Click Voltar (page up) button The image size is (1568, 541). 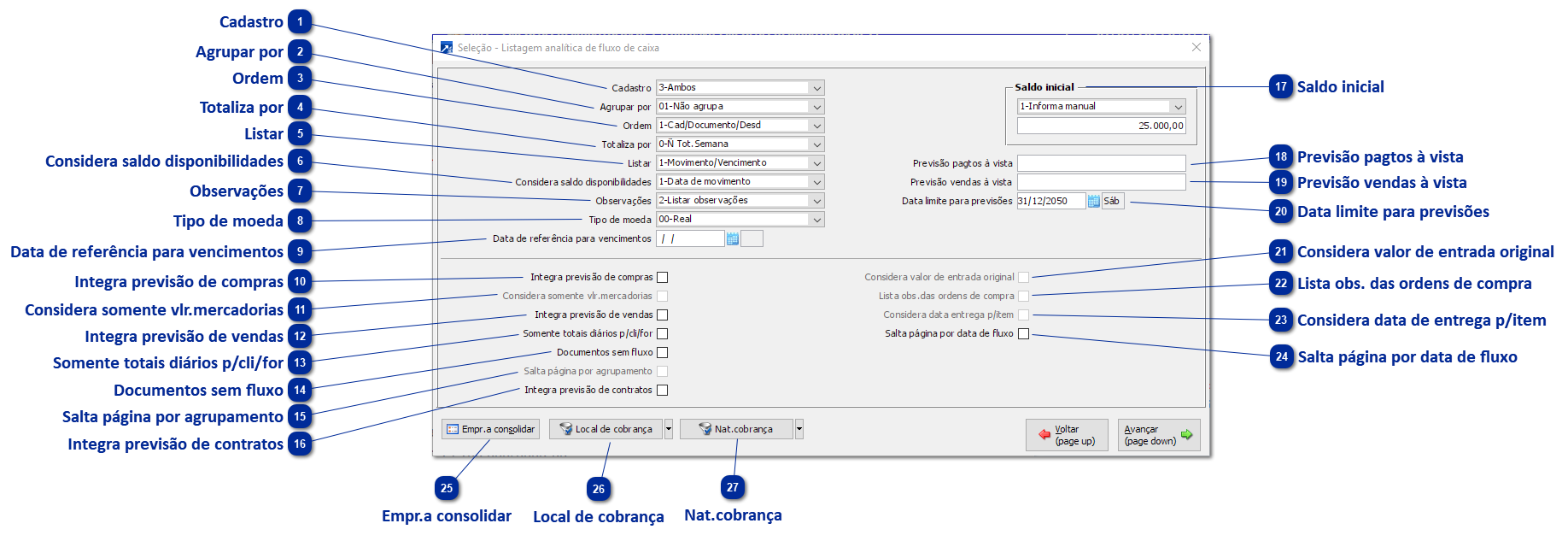click(x=1067, y=435)
